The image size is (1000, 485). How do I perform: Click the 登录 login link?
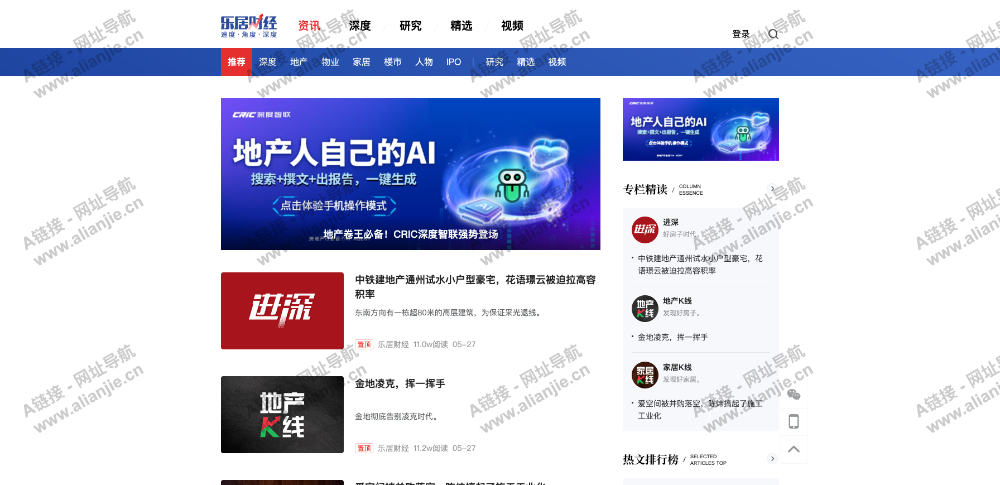pos(741,34)
